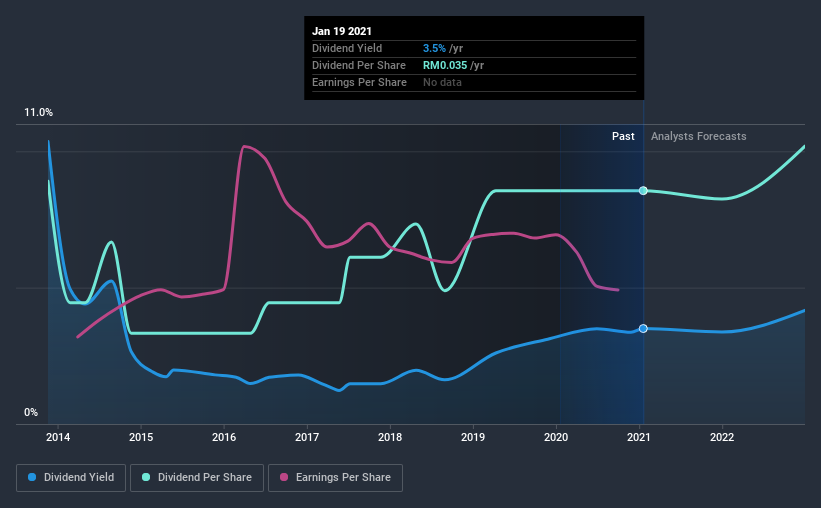Click the 3.5% dividend yield tooltip value

434,48
